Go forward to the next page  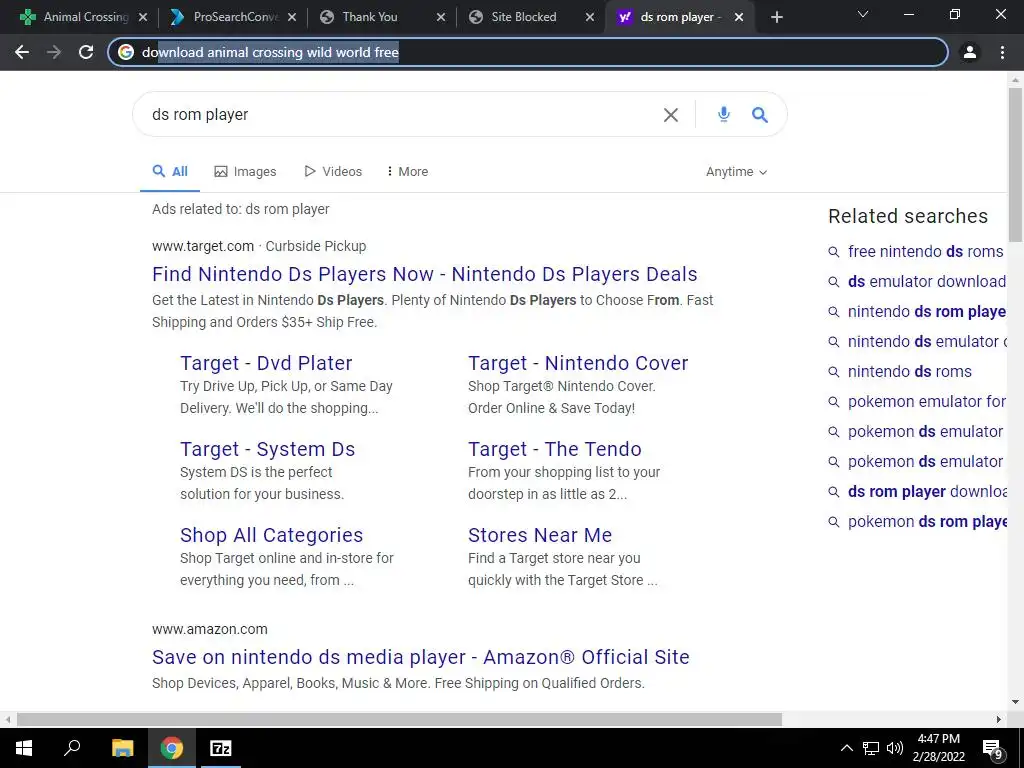(x=54, y=52)
